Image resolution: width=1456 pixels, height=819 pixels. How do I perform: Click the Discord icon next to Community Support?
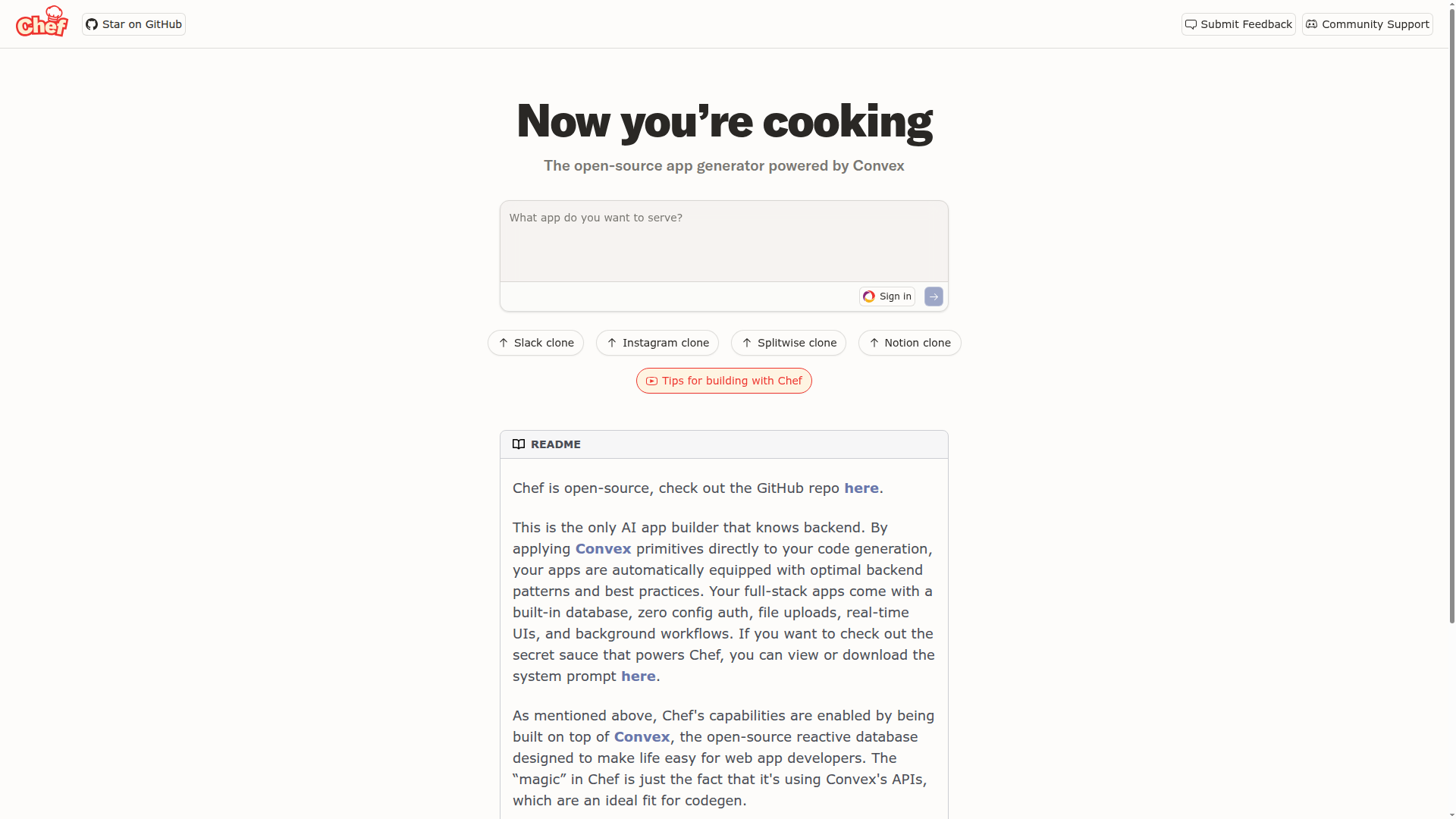click(1311, 24)
